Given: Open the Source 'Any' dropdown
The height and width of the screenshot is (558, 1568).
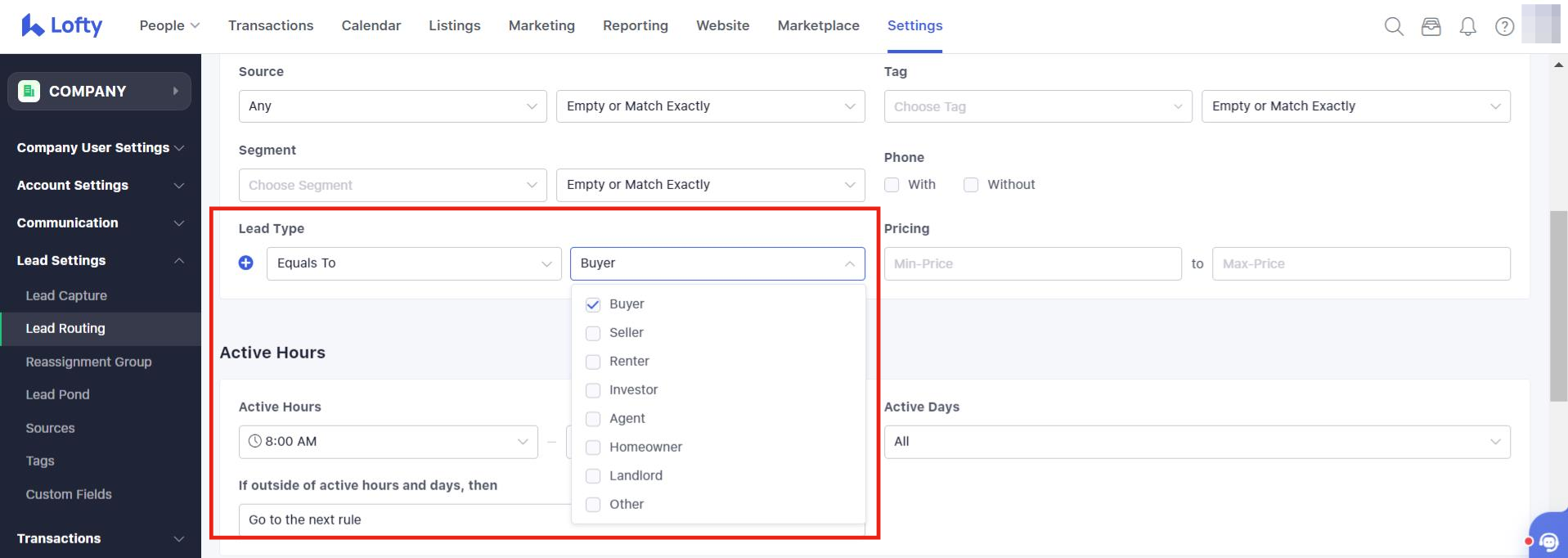Looking at the screenshot, I should pyautogui.click(x=392, y=106).
